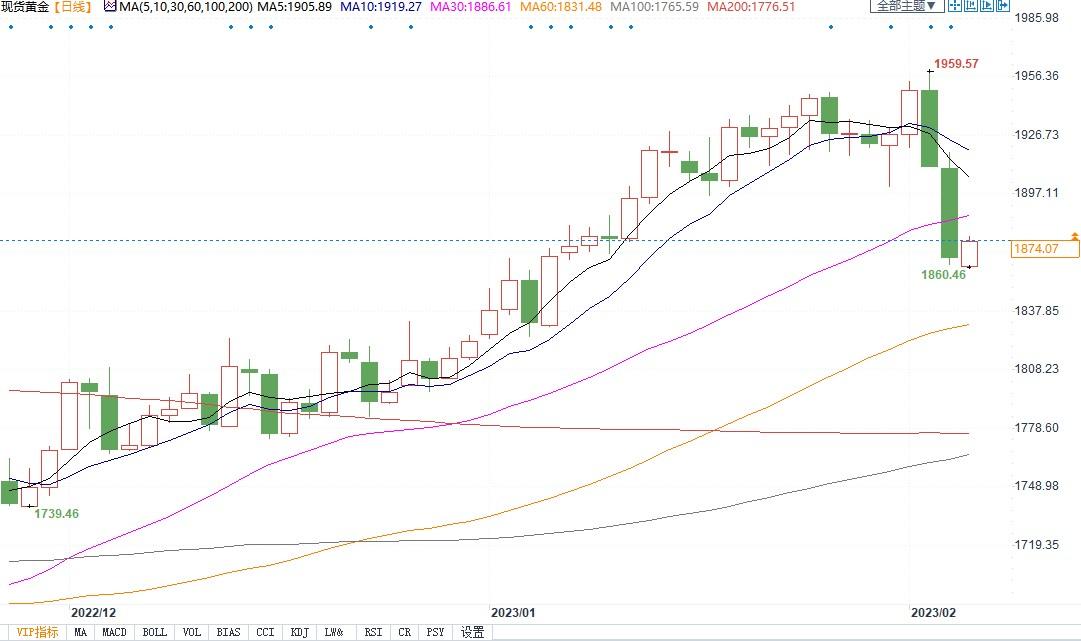The width and height of the screenshot is (1081, 641).
Task: Click the orange price alert arrow beside 1874.07
Action: [1074, 236]
